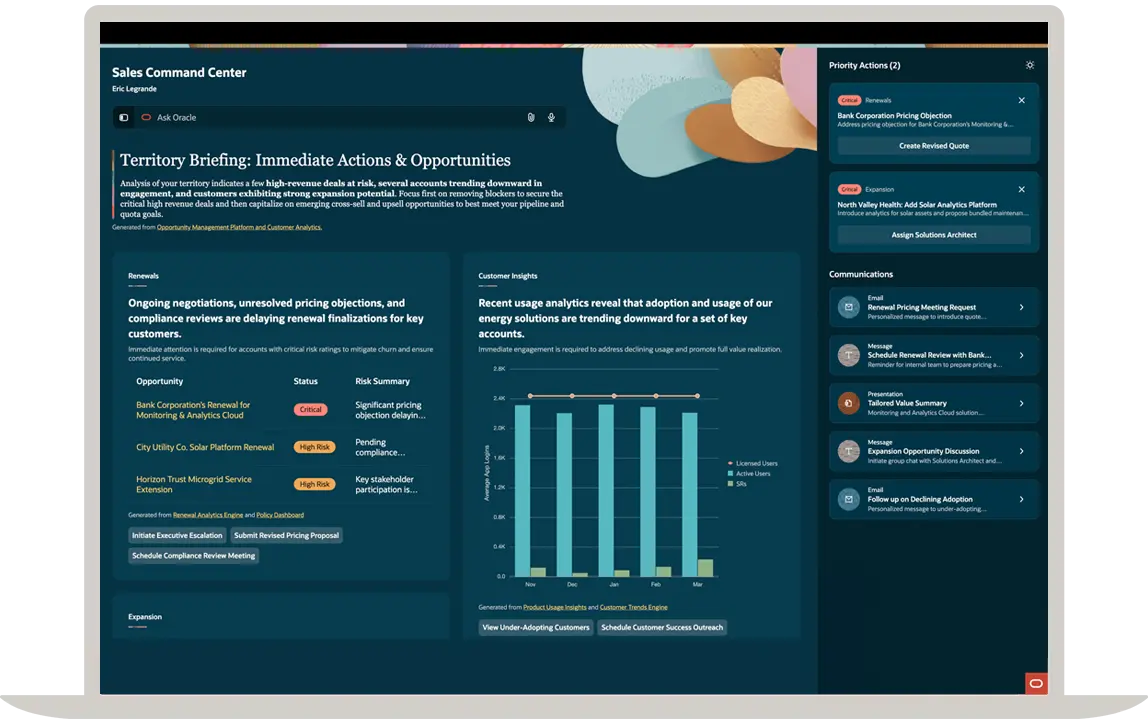This screenshot has width=1148, height=724.
Task: Click the red Oracle logo in Ask bar
Action: click(x=146, y=117)
